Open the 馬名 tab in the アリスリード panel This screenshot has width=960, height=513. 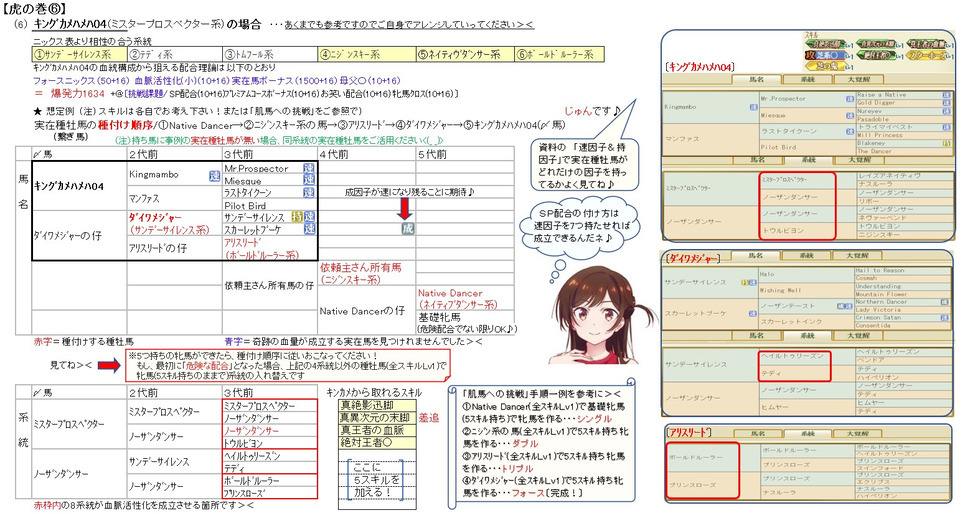(x=758, y=433)
